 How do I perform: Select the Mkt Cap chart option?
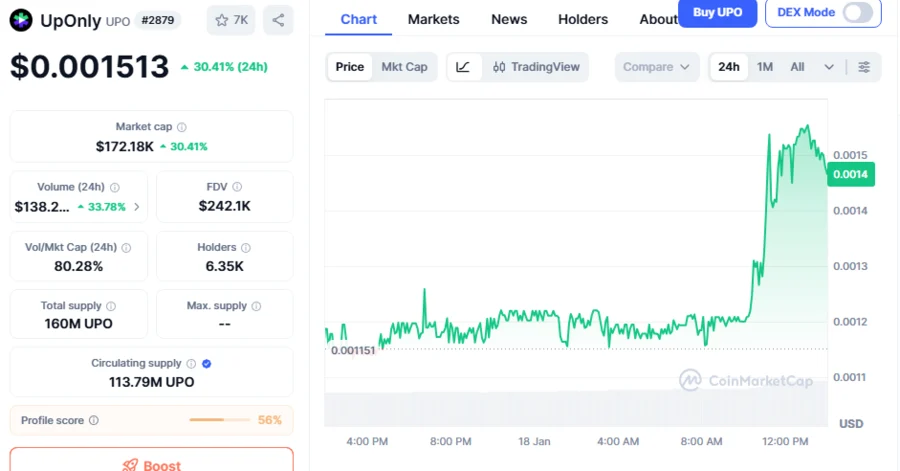tap(404, 67)
